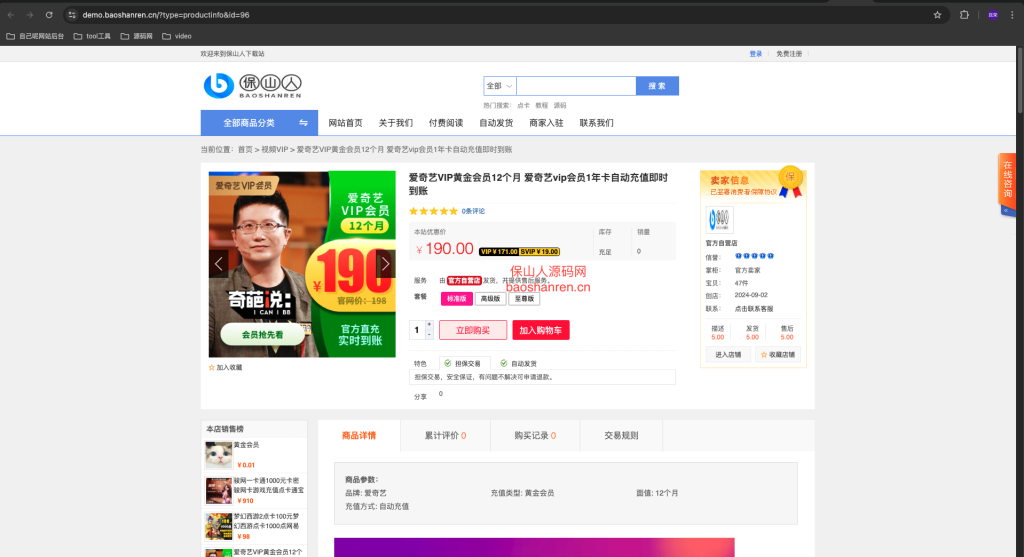The image size is (1024, 557).
Task: Click the 首页 breadcrumb link
Action: coord(245,150)
